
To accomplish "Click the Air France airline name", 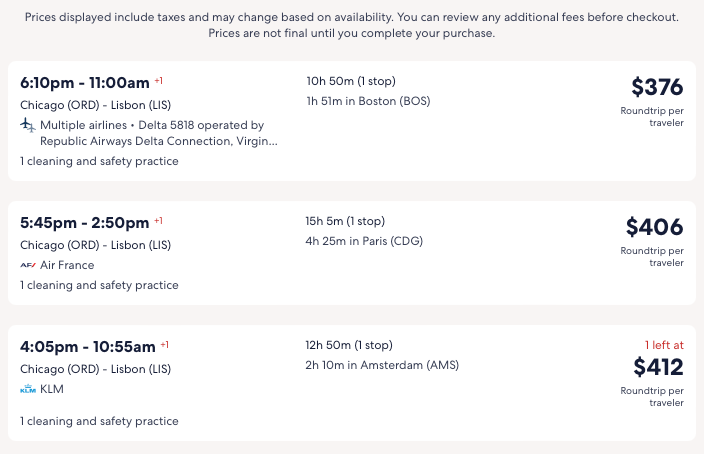I will pyautogui.click(x=67, y=265).
